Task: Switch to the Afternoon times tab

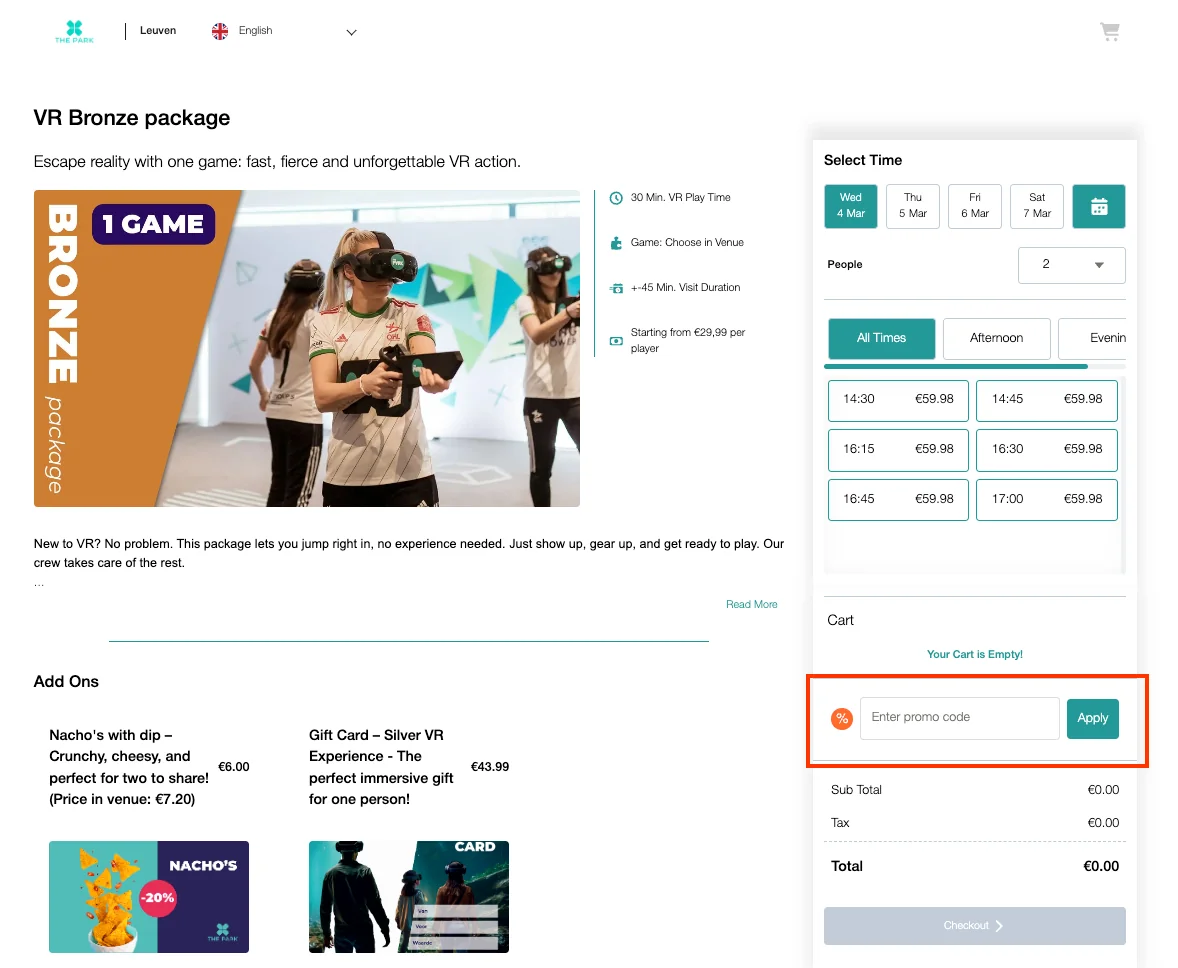Action: coord(996,339)
